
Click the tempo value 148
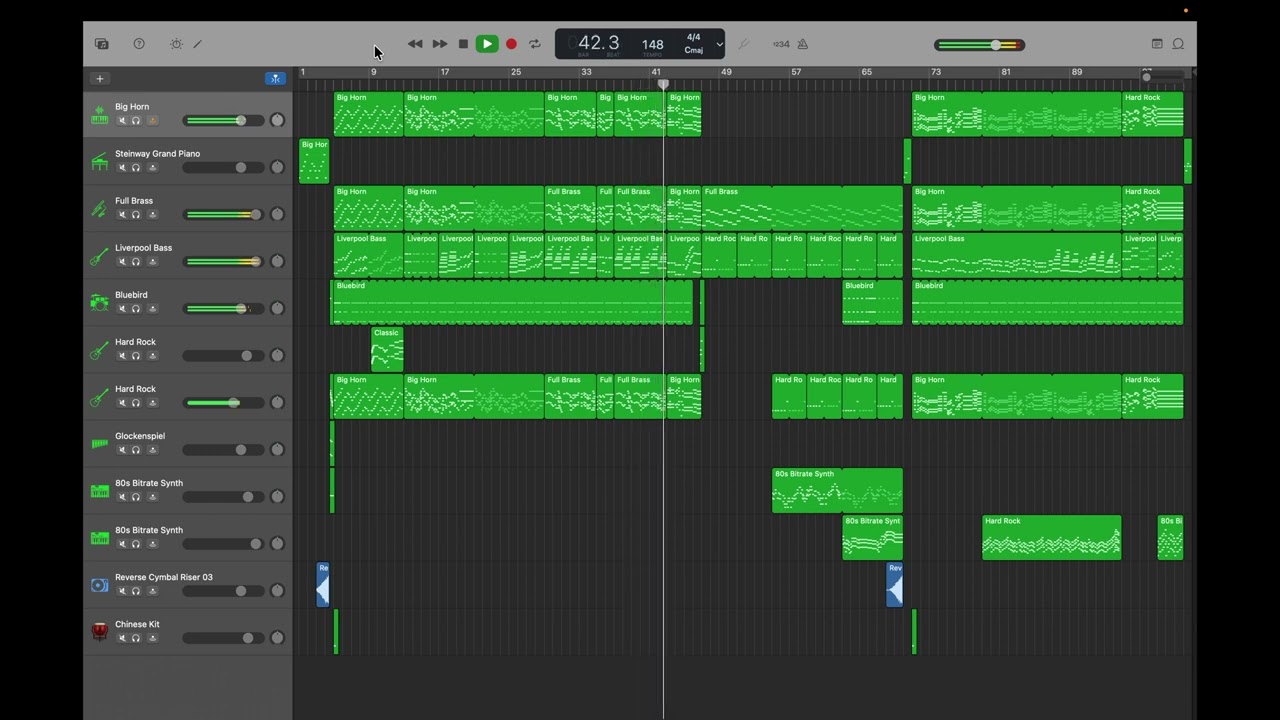(x=652, y=44)
